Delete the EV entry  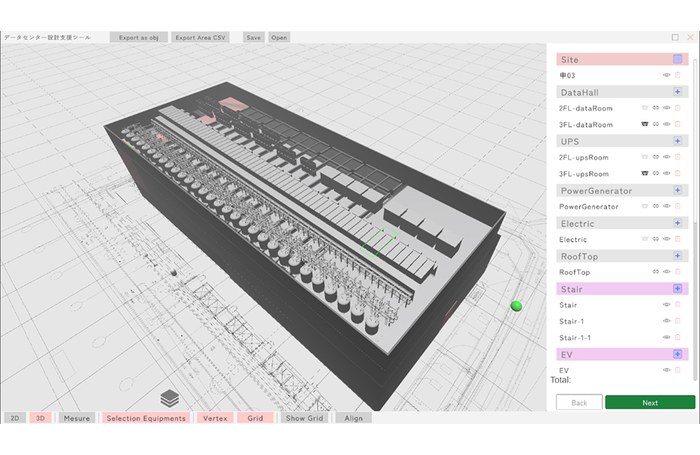678,370
